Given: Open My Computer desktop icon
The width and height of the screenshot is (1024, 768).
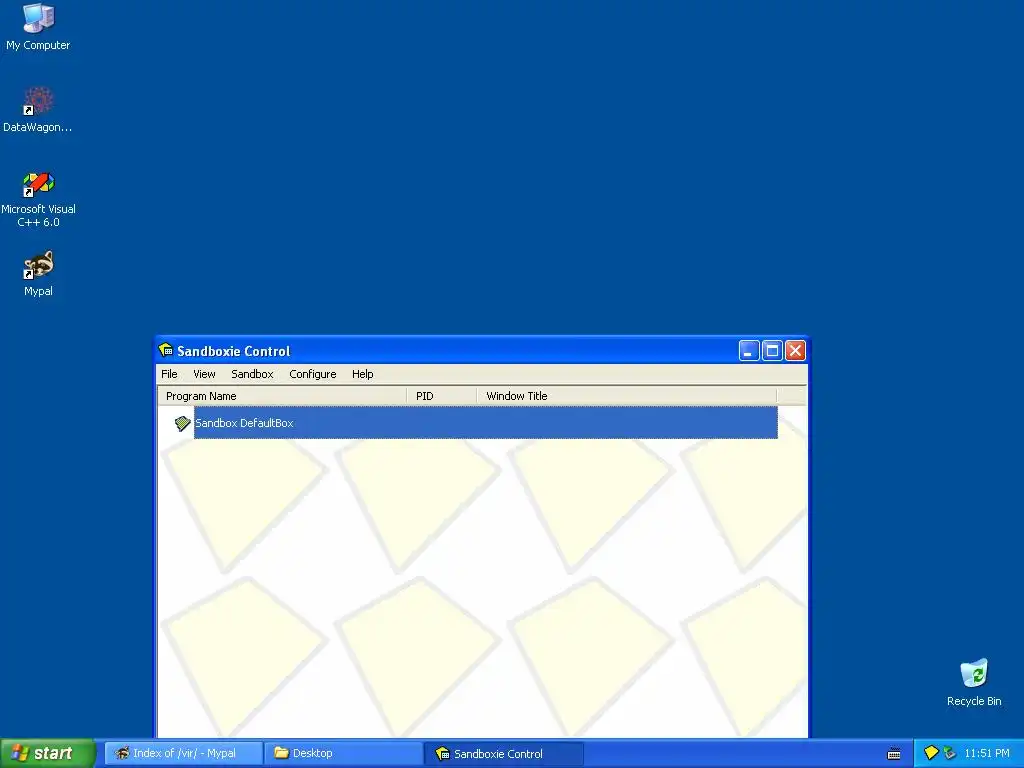Looking at the screenshot, I should pyautogui.click(x=38, y=26).
